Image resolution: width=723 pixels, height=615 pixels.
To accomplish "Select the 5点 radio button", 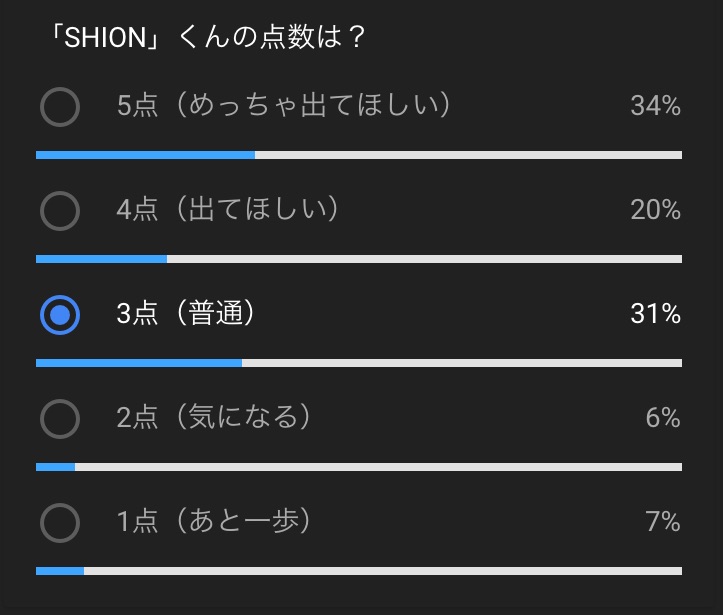I will [60, 107].
